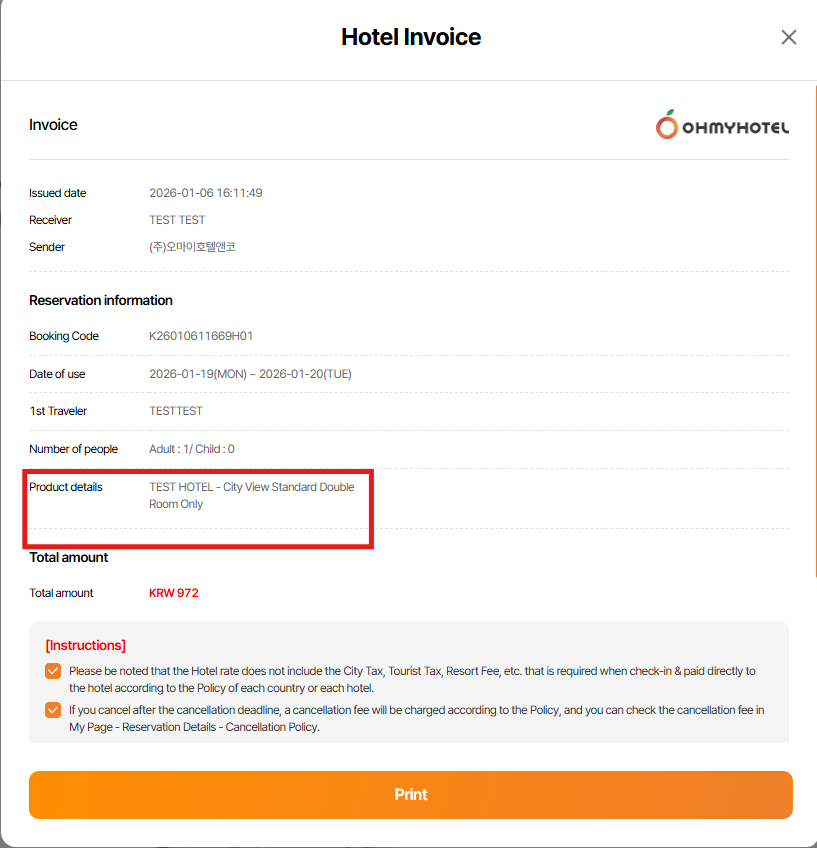Select the receiver name TEST TEST

point(177,220)
